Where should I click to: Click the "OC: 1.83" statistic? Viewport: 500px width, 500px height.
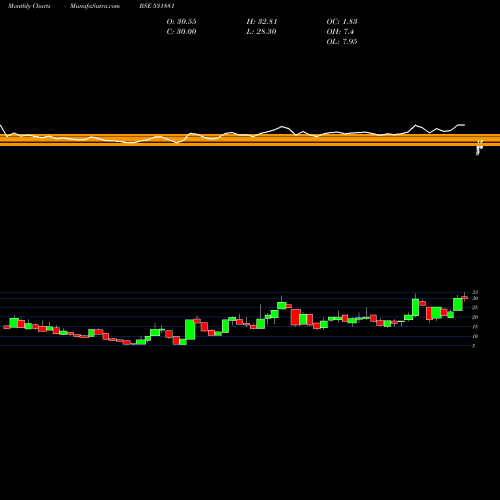tap(342, 22)
